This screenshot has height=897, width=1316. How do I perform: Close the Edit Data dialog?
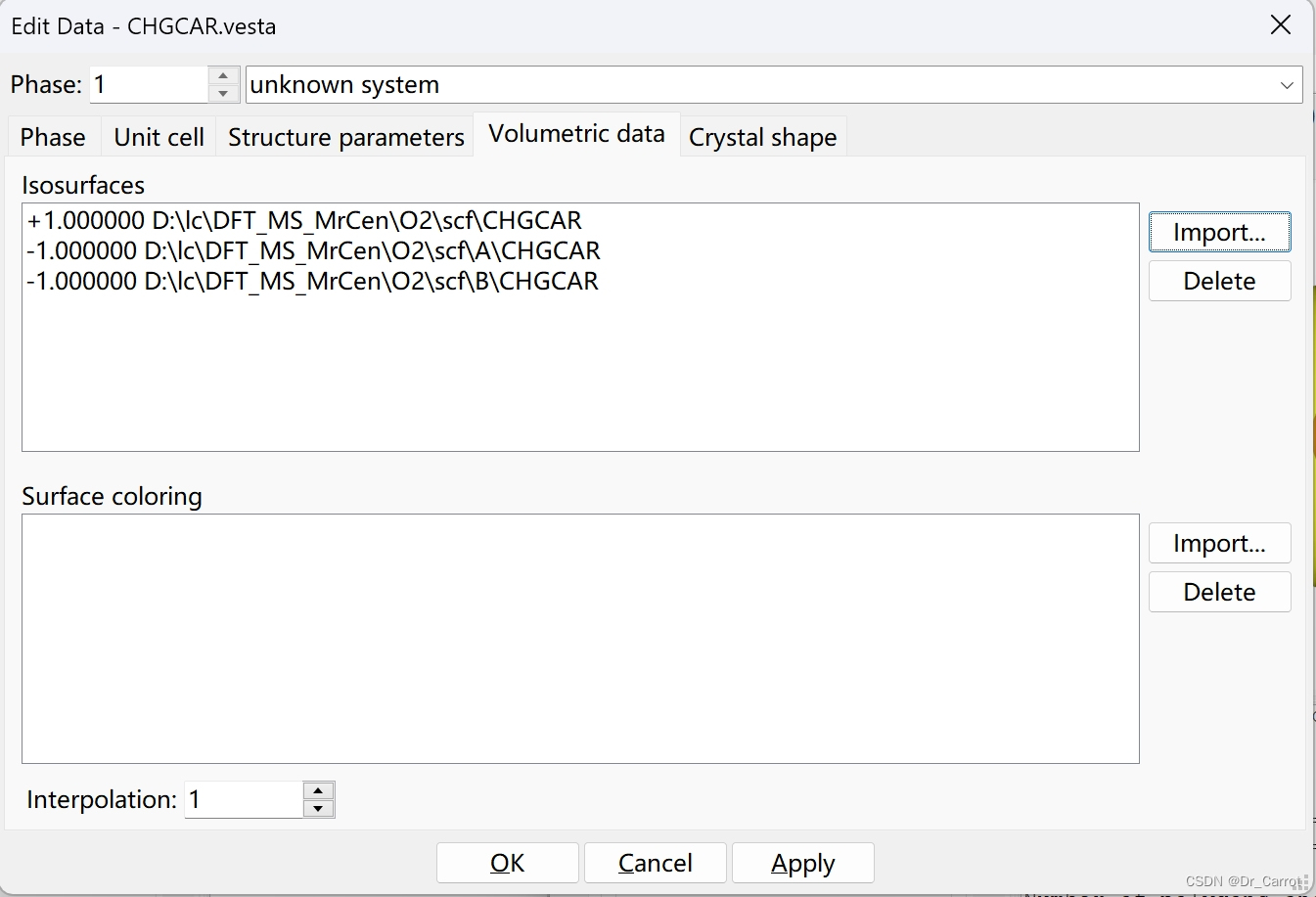pos(1280,25)
